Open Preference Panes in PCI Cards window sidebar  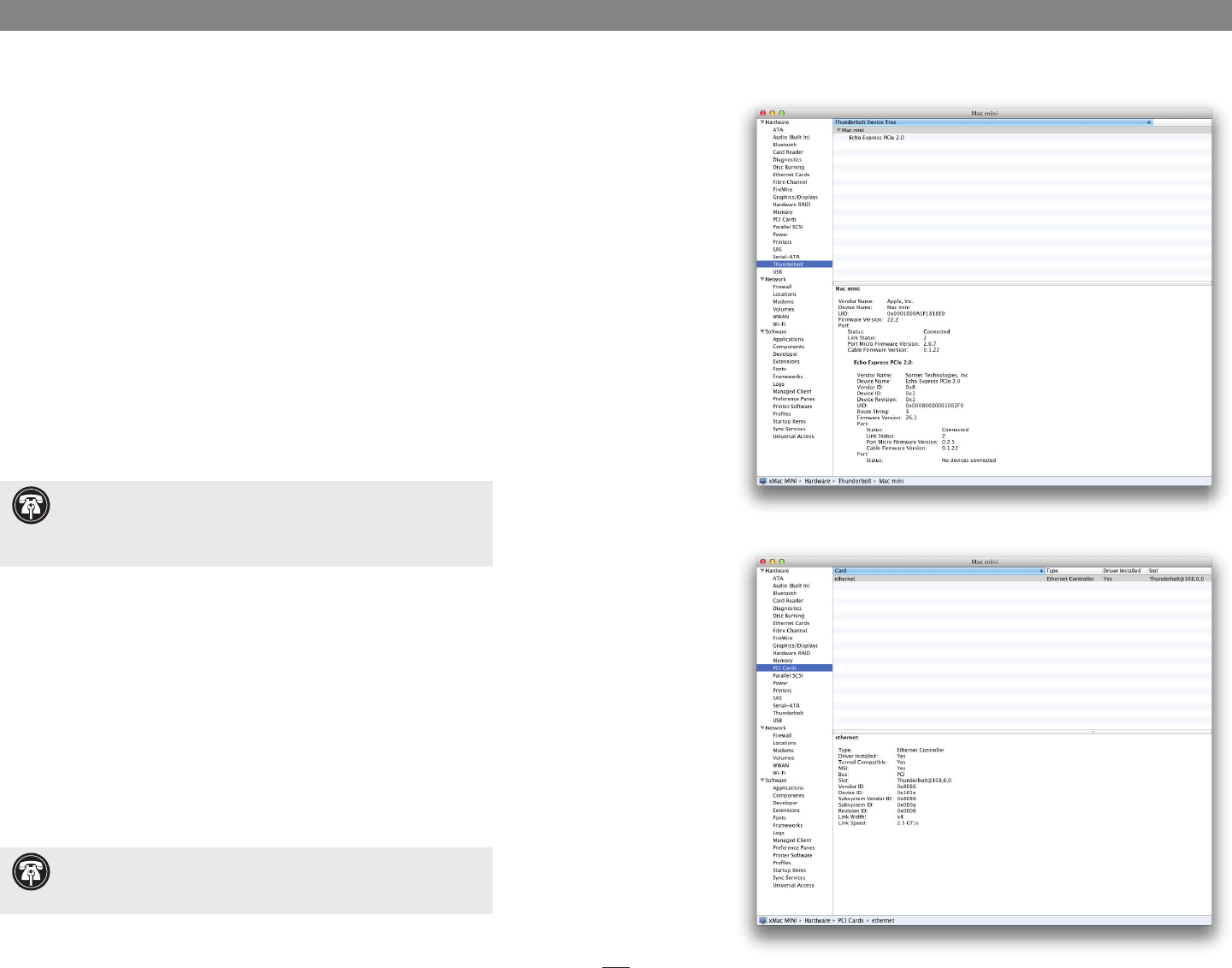[794, 848]
